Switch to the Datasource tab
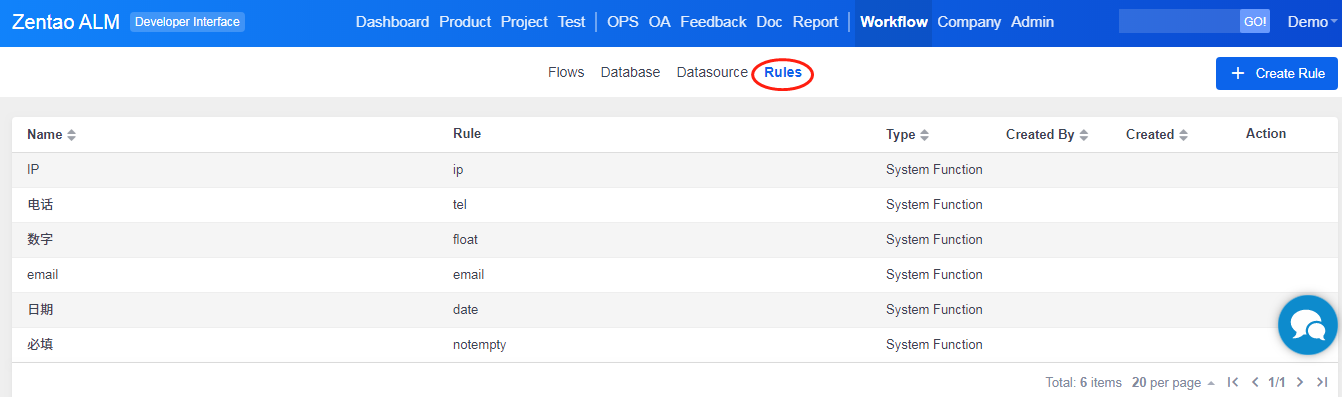Image resolution: width=1342 pixels, height=397 pixels. [x=712, y=72]
